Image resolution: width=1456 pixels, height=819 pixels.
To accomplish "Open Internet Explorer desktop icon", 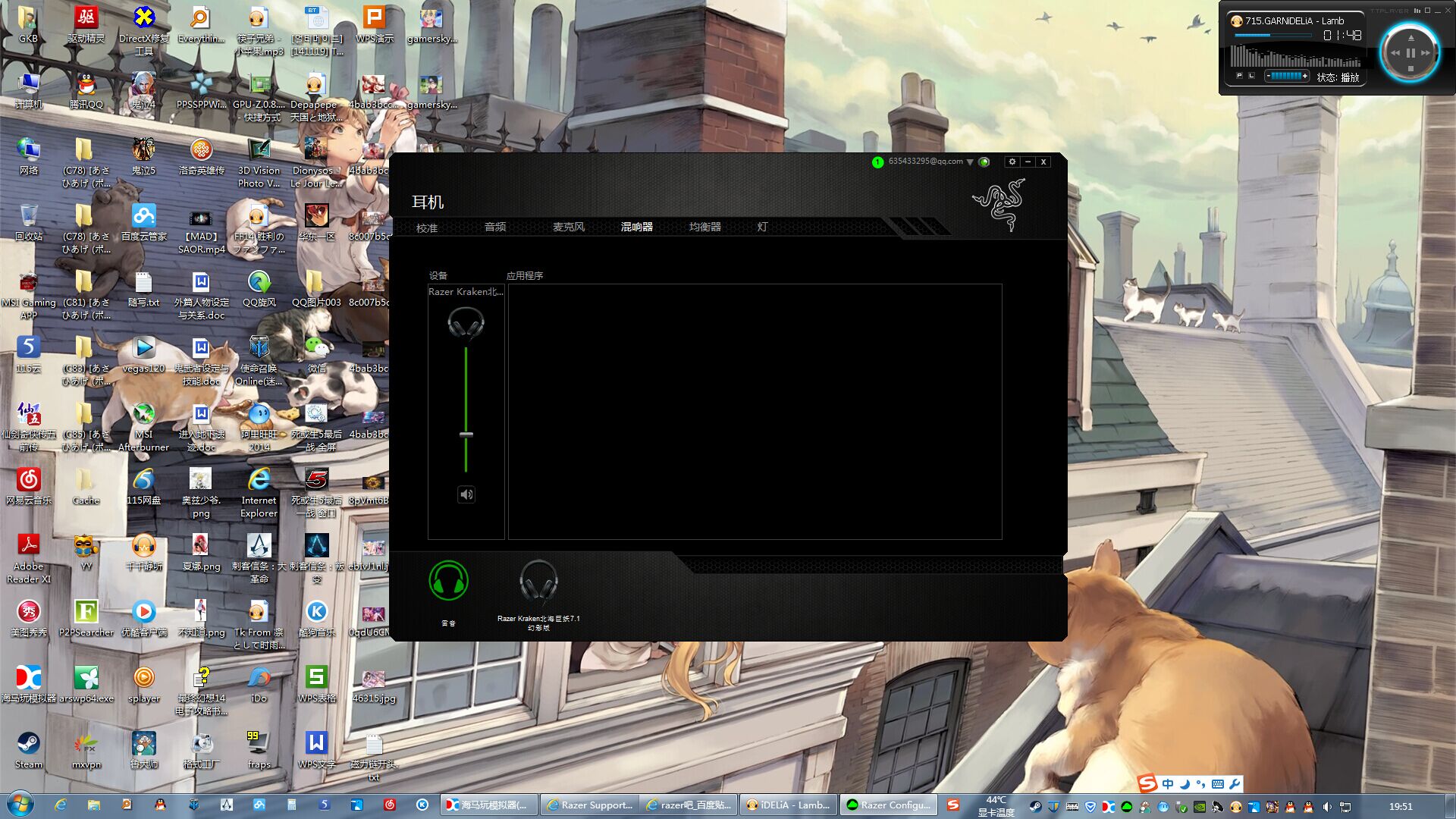I will 259,492.
